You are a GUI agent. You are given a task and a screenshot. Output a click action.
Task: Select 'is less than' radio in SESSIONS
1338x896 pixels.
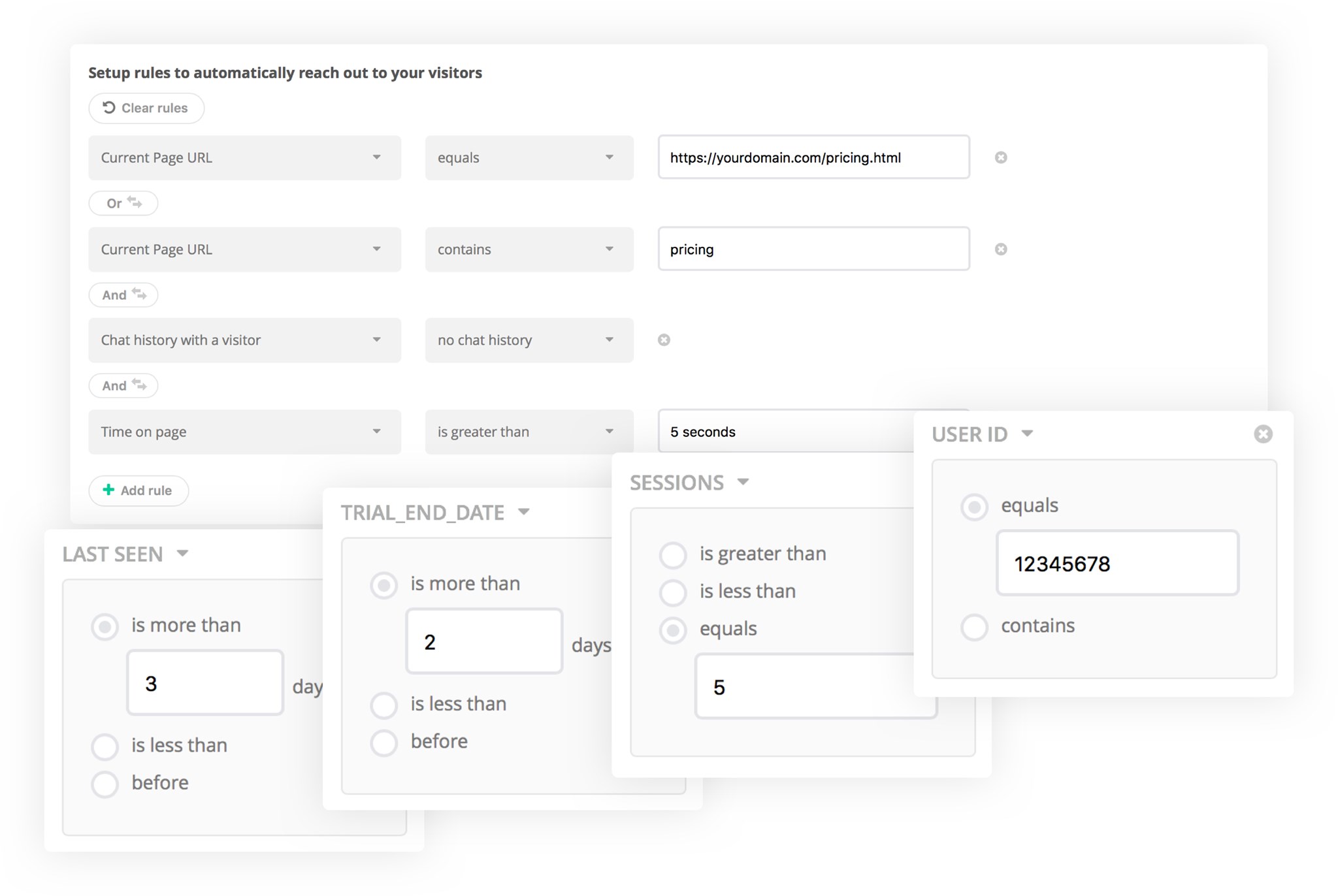point(673,592)
